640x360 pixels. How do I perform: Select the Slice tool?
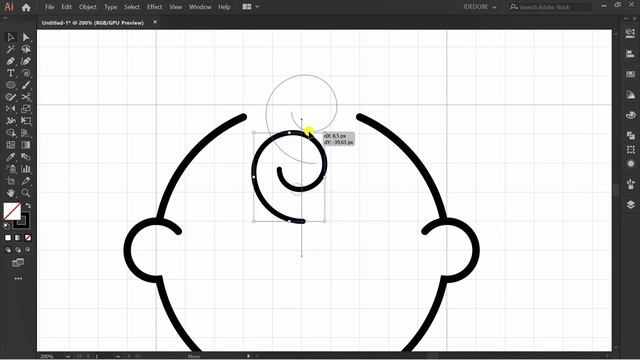tap(26, 181)
